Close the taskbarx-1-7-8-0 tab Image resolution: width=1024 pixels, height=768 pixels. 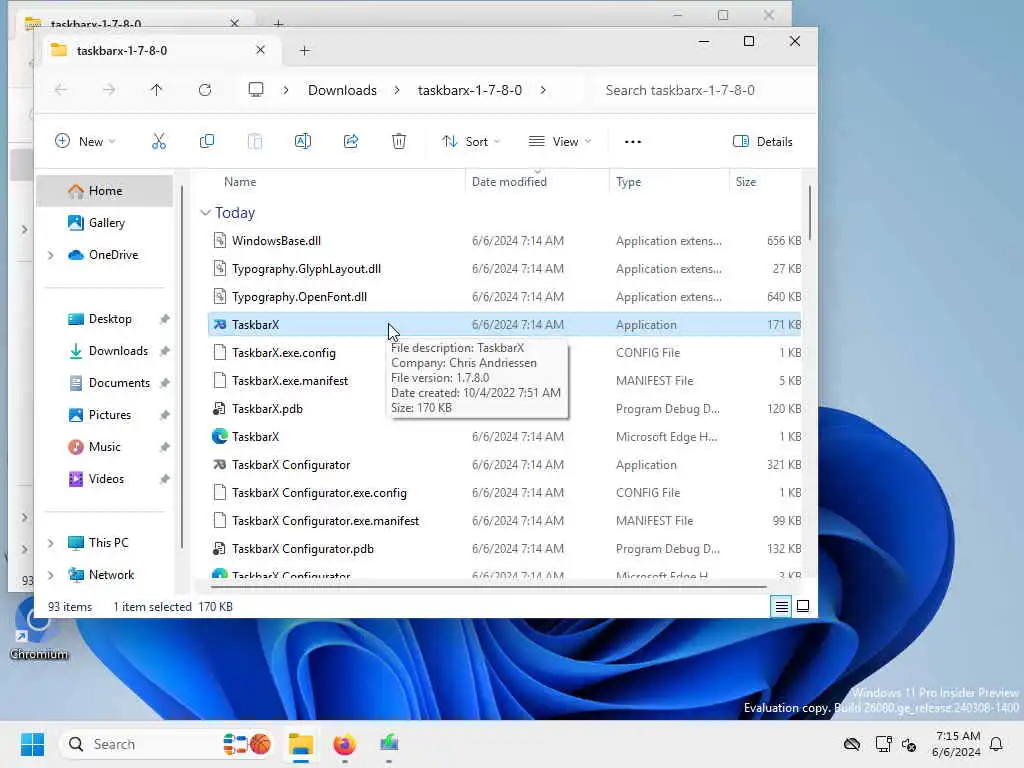260,50
